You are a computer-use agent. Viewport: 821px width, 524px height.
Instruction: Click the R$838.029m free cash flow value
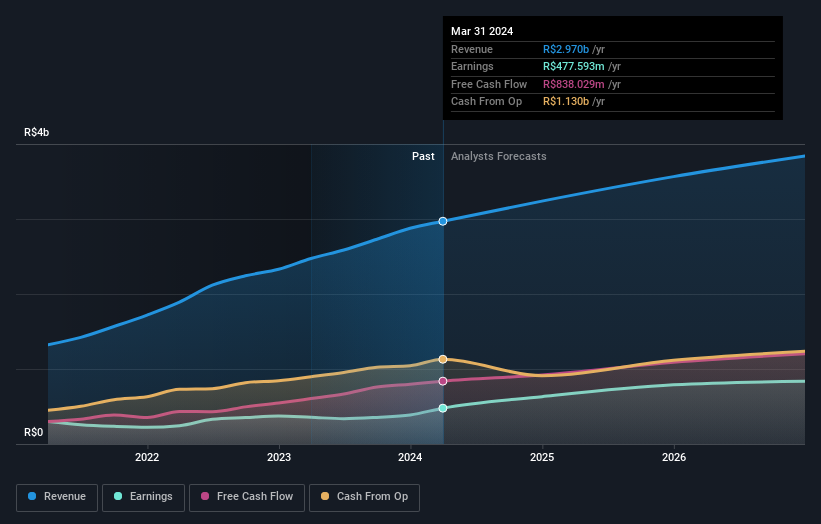(x=574, y=84)
